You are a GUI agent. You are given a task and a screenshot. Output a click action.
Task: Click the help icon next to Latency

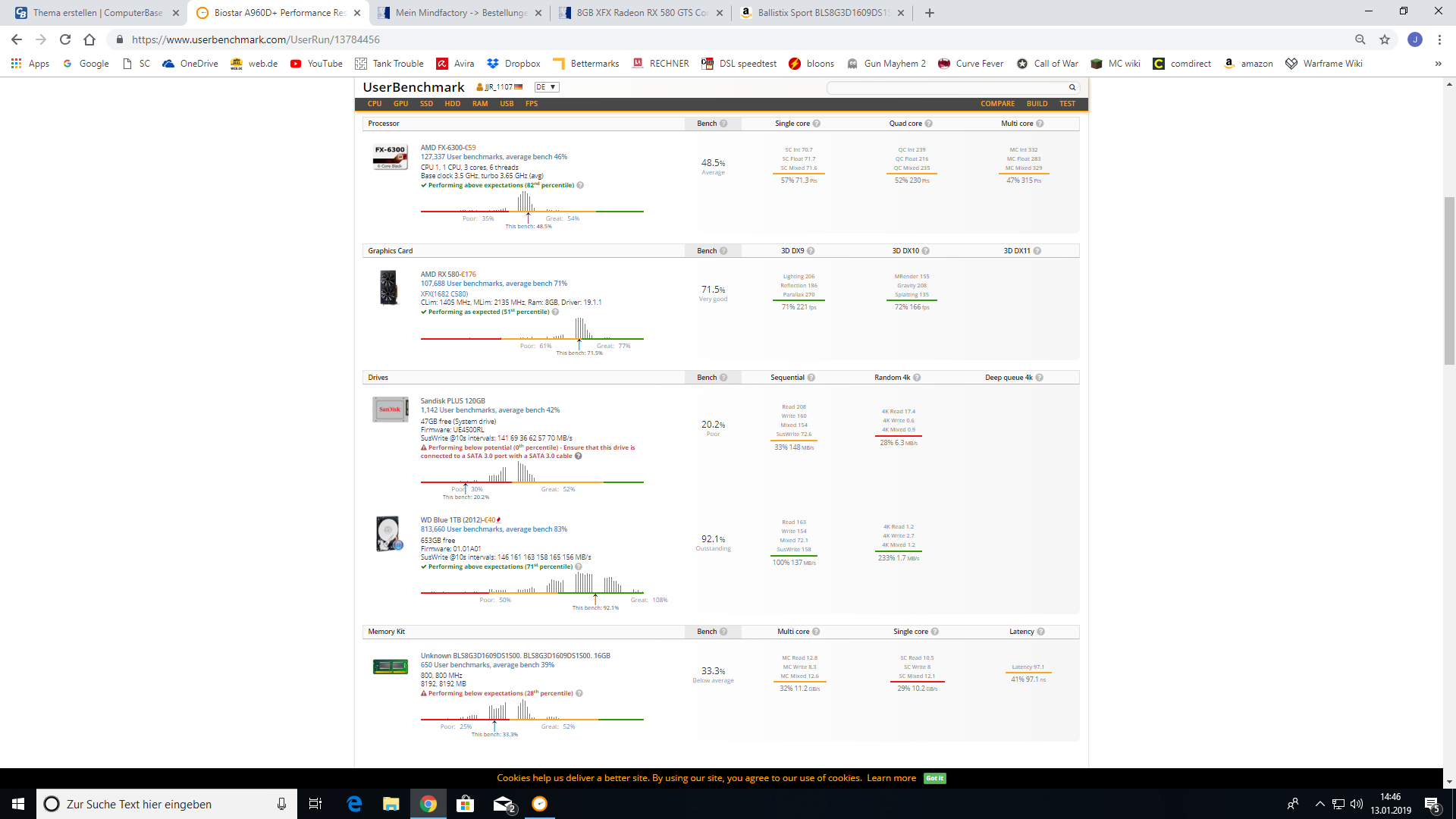[1040, 632]
